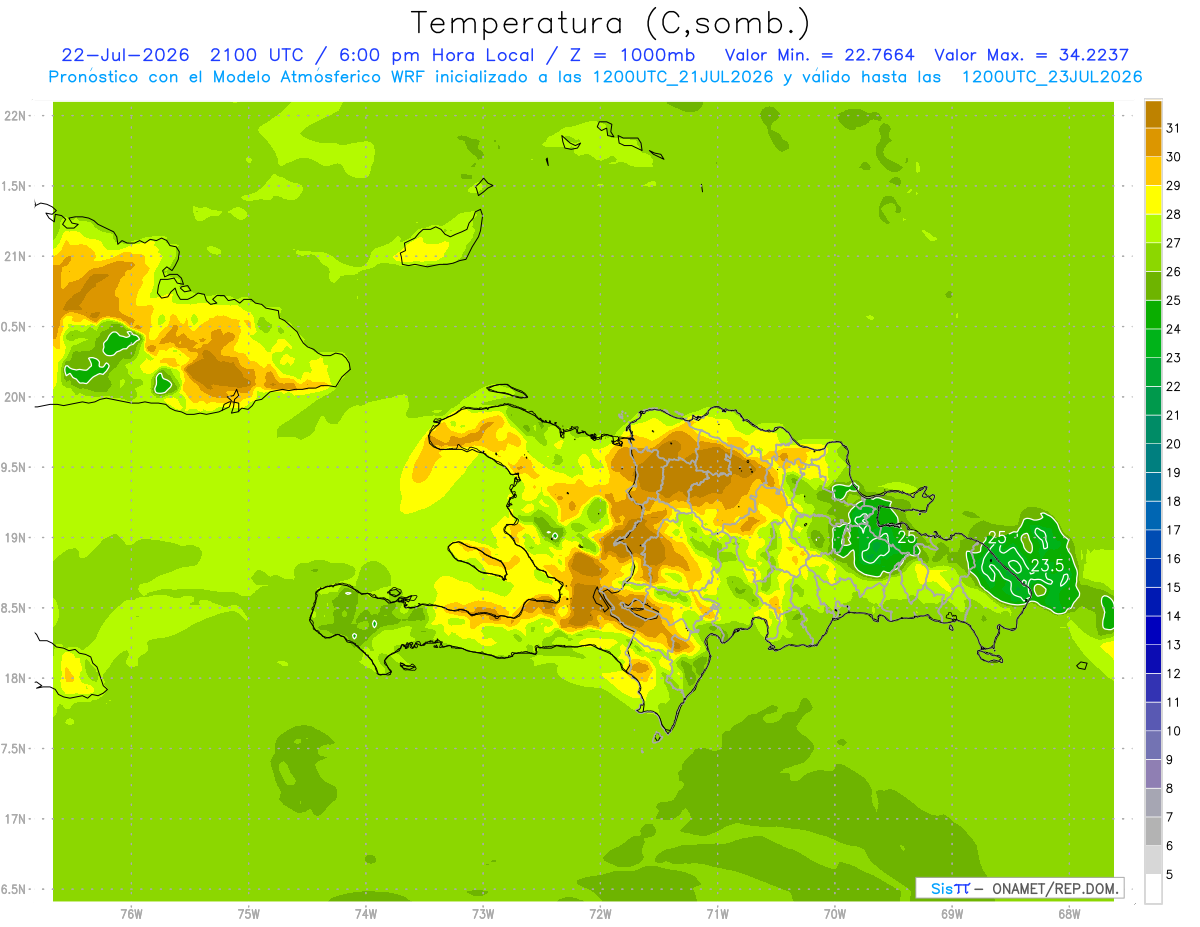Click the legend scale value "18"

coord(1173,501)
